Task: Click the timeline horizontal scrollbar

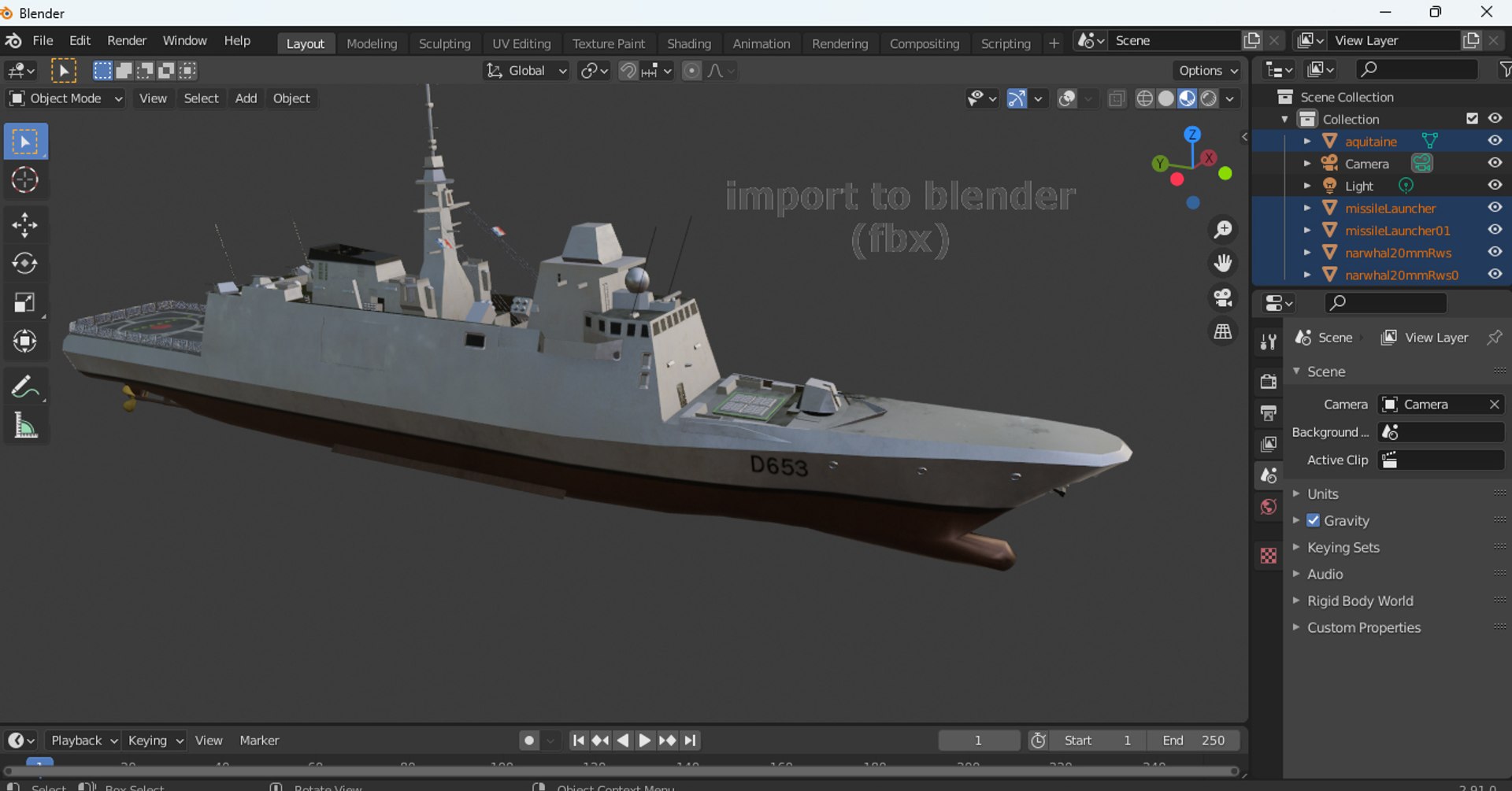Action: (621, 772)
